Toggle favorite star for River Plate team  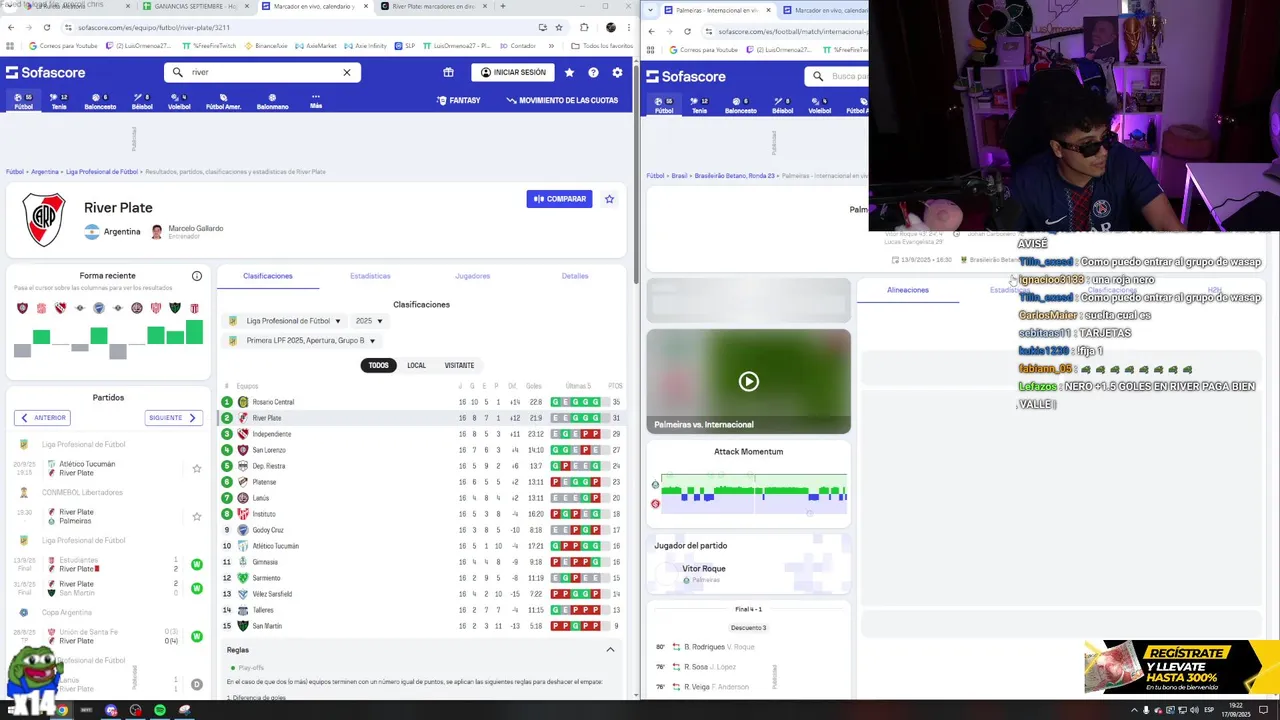click(x=609, y=199)
